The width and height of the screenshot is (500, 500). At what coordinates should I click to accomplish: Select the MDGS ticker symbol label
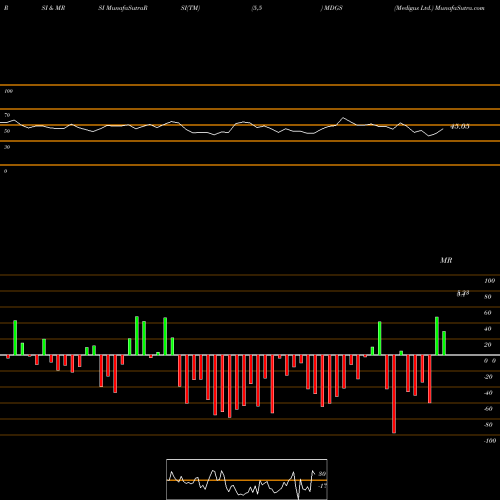333,8
